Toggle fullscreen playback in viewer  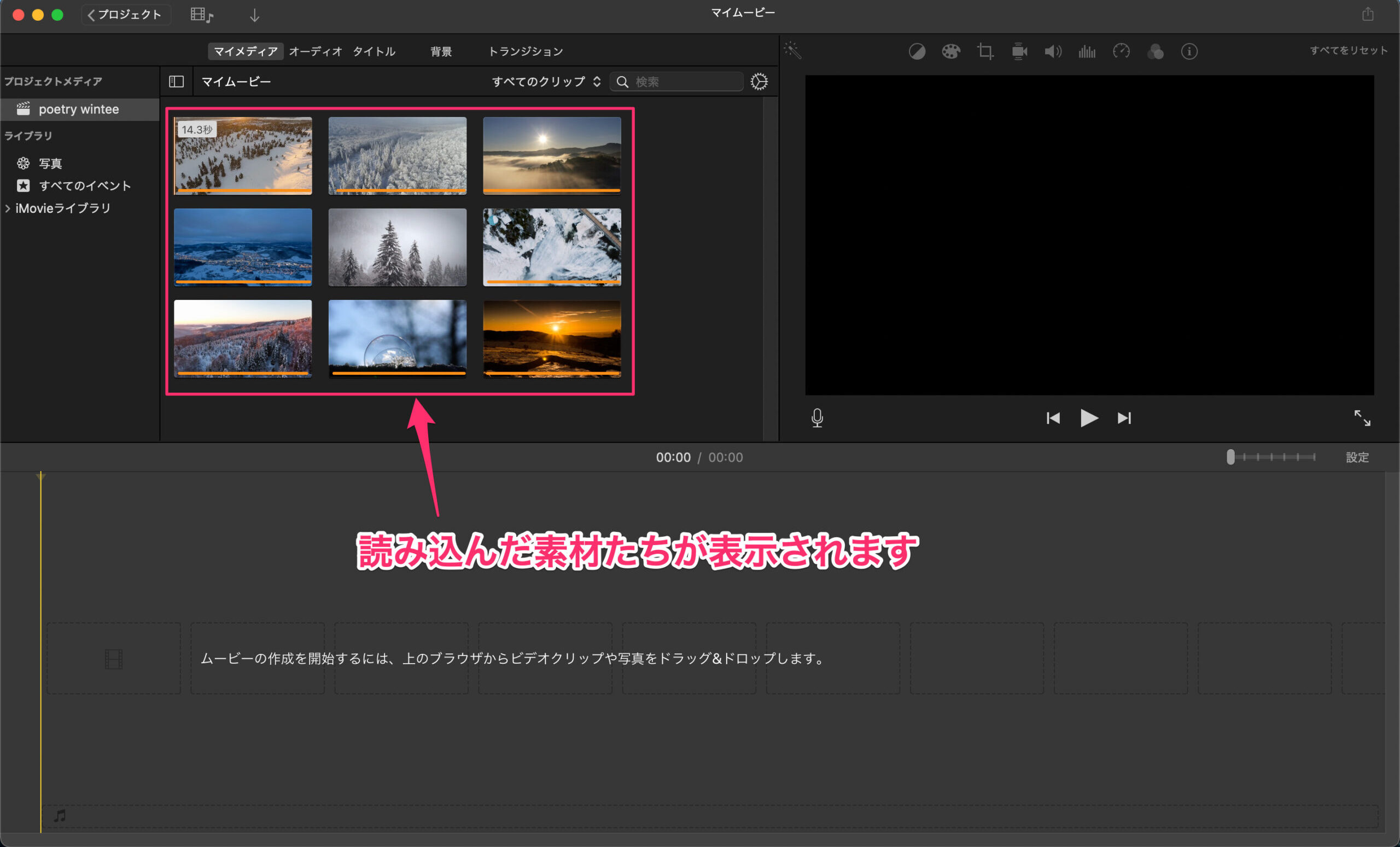(x=1362, y=418)
